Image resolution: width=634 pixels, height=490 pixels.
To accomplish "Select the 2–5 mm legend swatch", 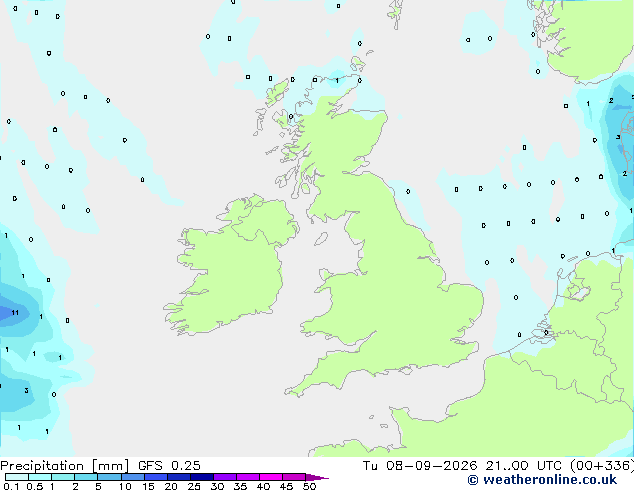I will click(x=86, y=477).
